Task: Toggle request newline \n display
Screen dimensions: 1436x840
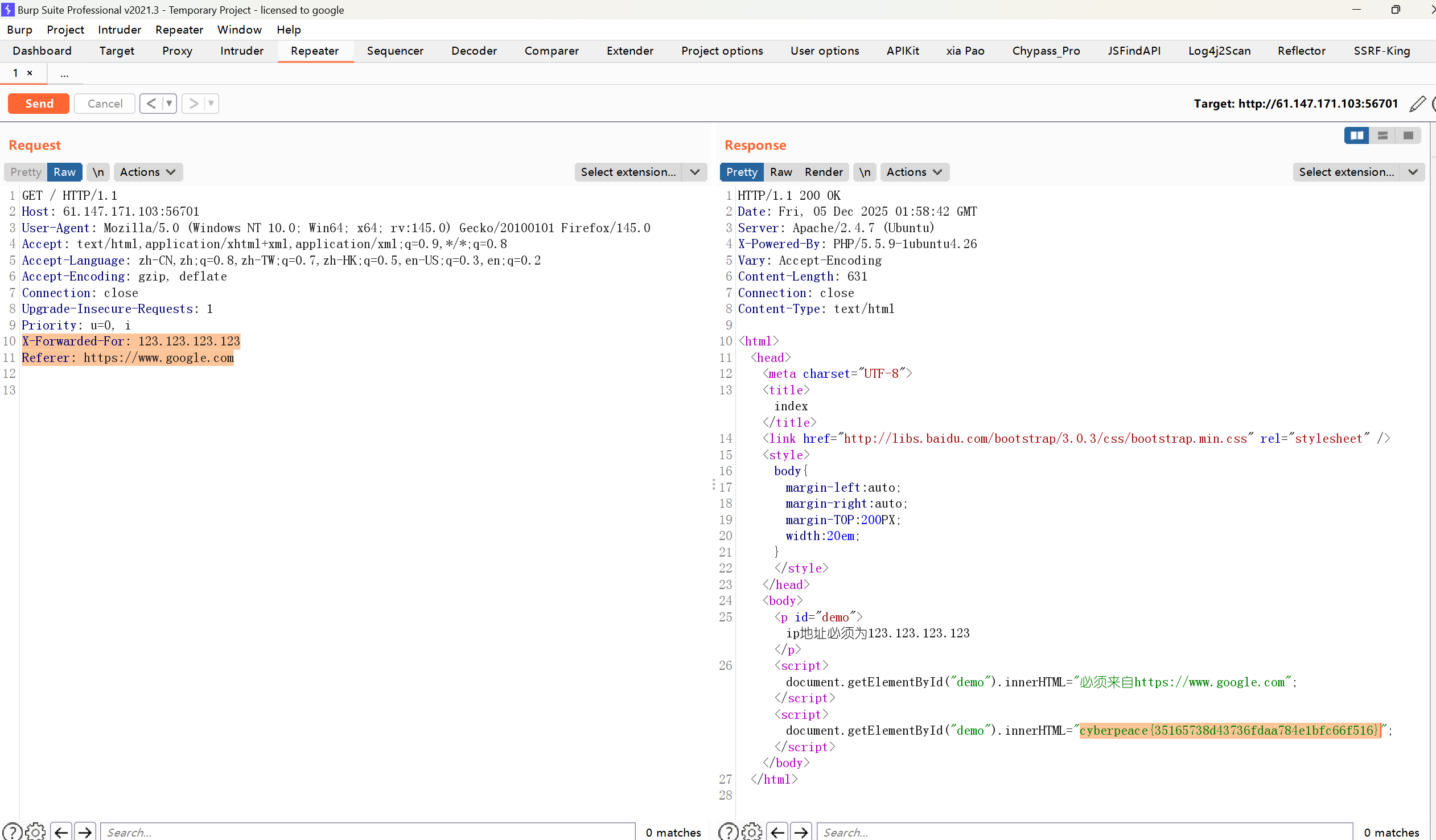Action: click(x=98, y=172)
